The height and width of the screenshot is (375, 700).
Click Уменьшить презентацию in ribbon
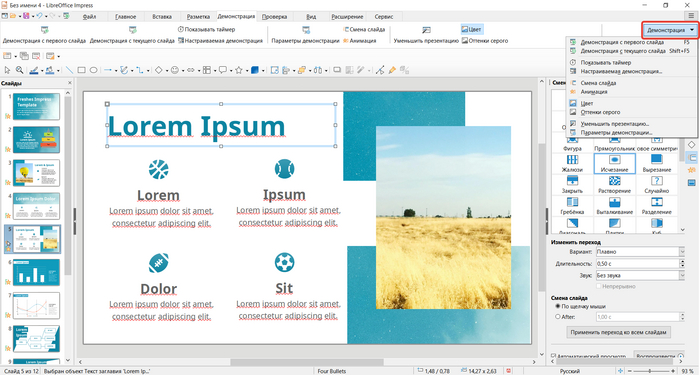[426, 35]
